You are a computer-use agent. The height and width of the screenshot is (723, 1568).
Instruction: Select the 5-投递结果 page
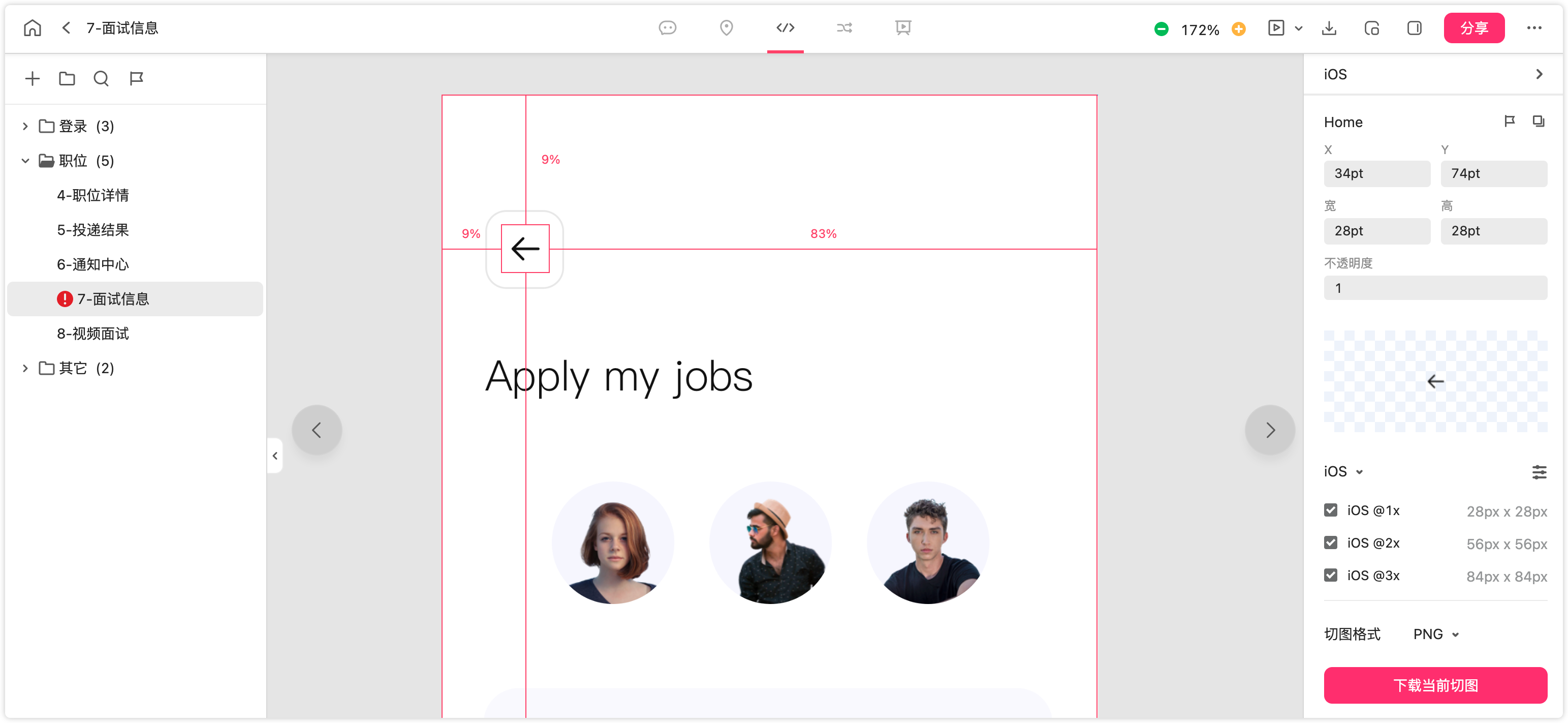[92, 230]
